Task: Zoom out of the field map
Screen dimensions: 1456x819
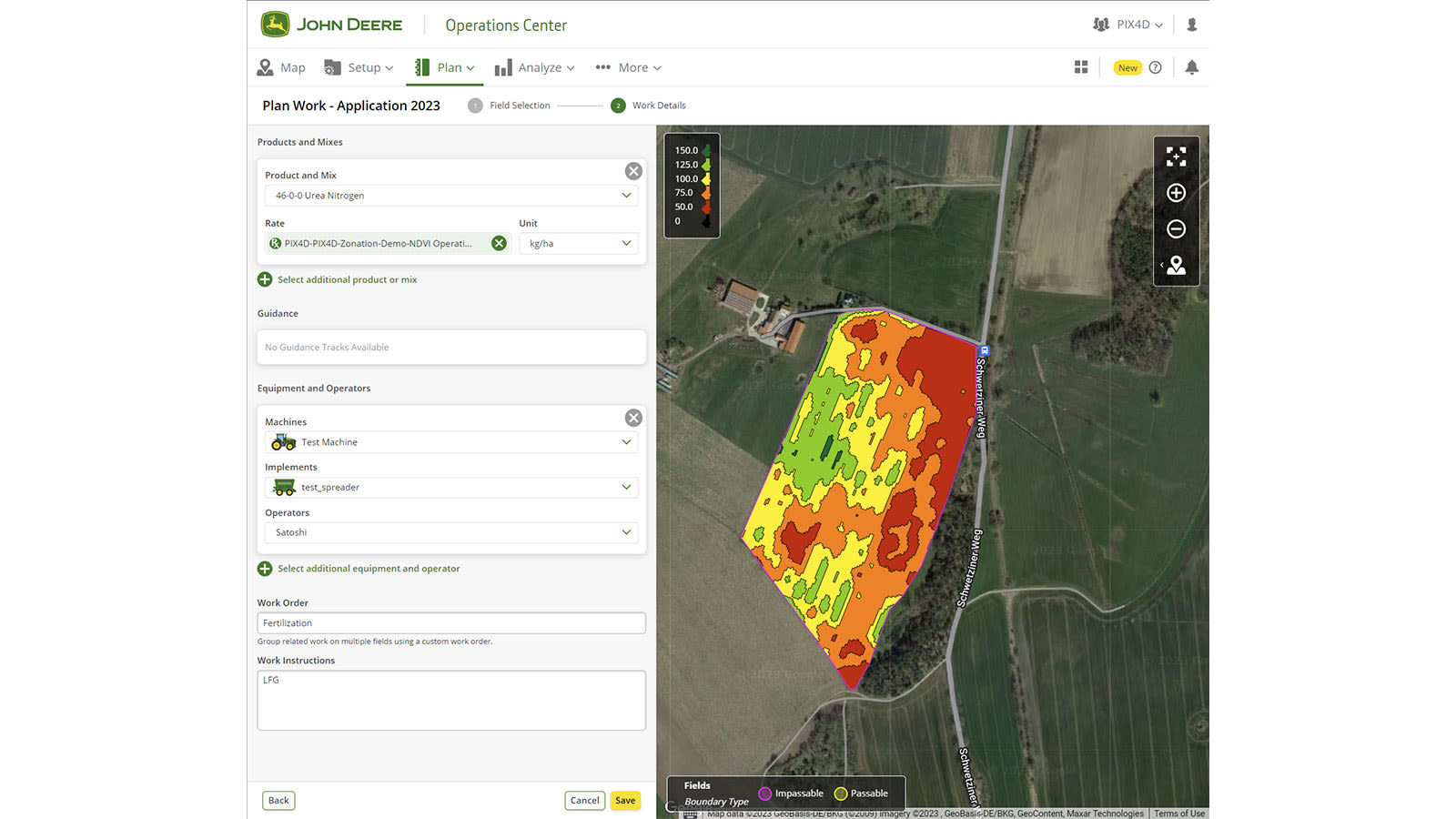Action: (x=1176, y=229)
